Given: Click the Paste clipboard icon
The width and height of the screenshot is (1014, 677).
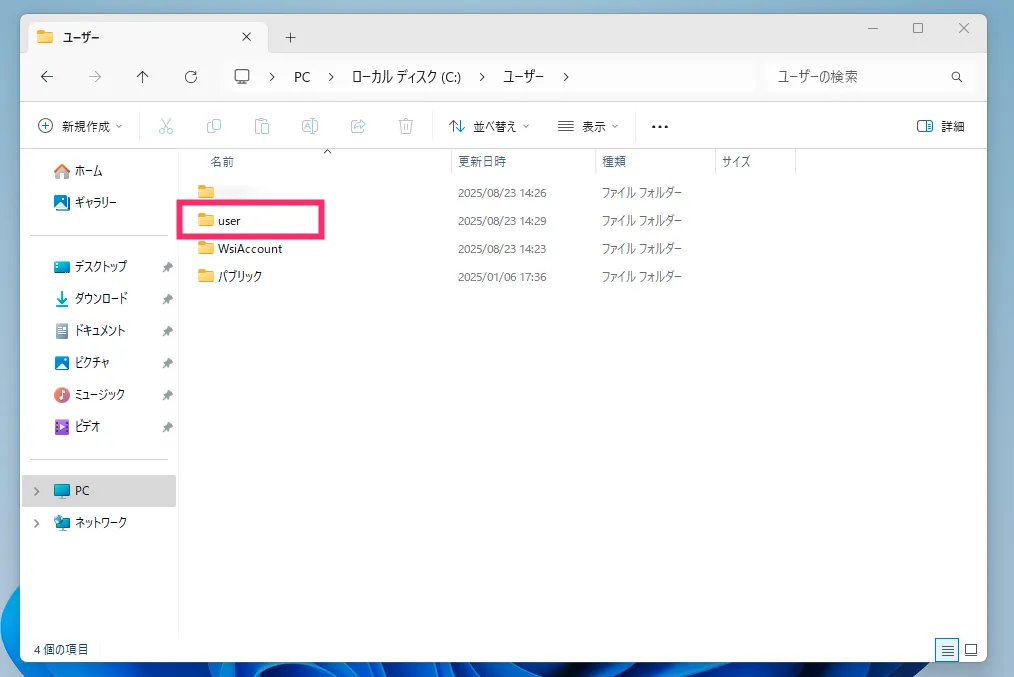Looking at the screenshot, I should point(262,126).
